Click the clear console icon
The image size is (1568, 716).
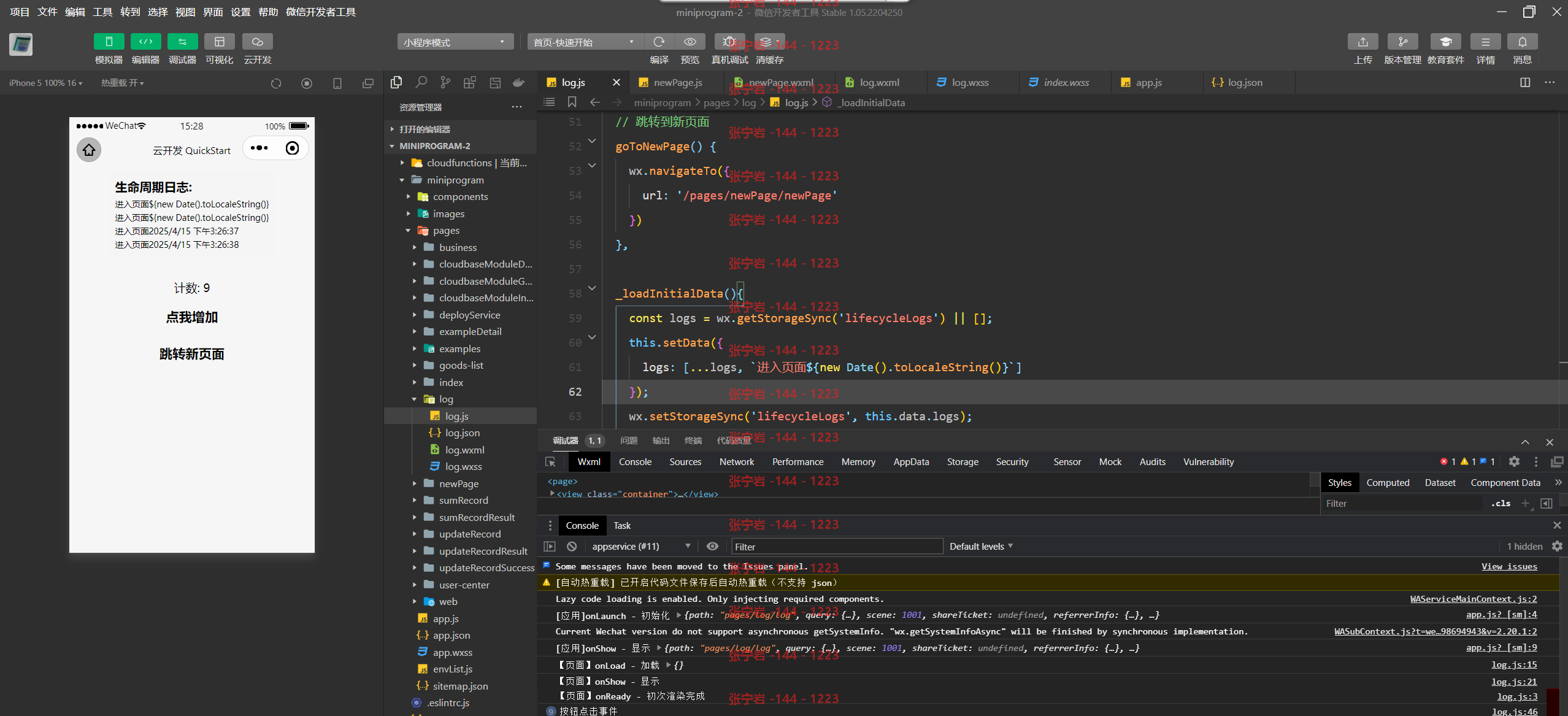click(572, 546)
